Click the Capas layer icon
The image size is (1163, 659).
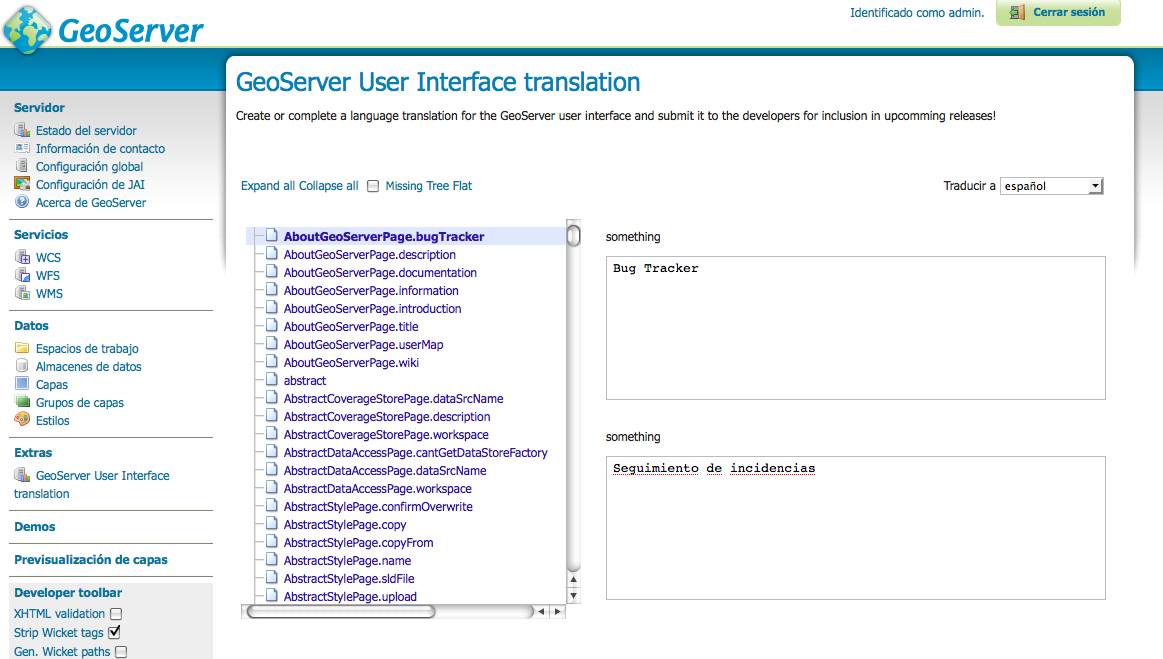tap(22, 383)
